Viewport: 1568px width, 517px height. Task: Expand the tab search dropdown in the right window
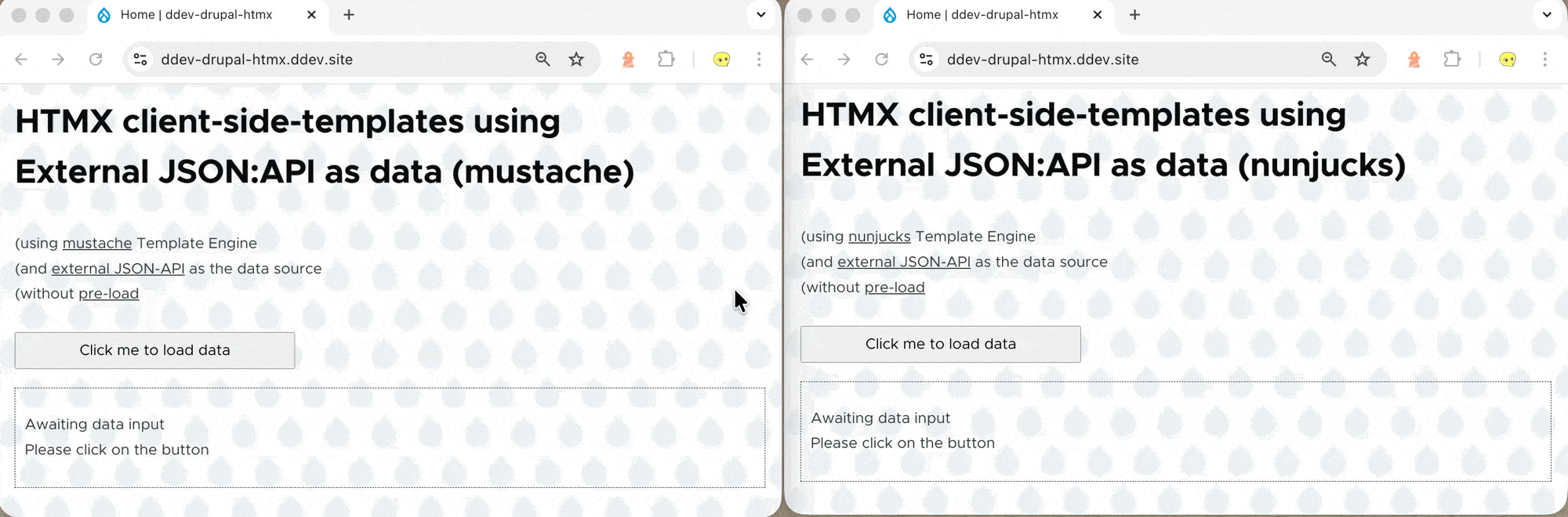[x=1546, y=15]
